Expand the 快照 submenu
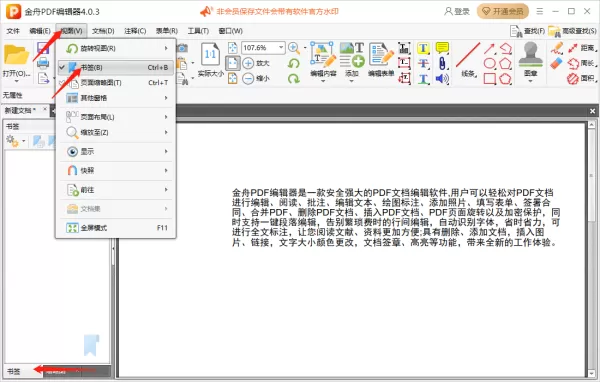600x382 pixels. click(x=116, y=170)
